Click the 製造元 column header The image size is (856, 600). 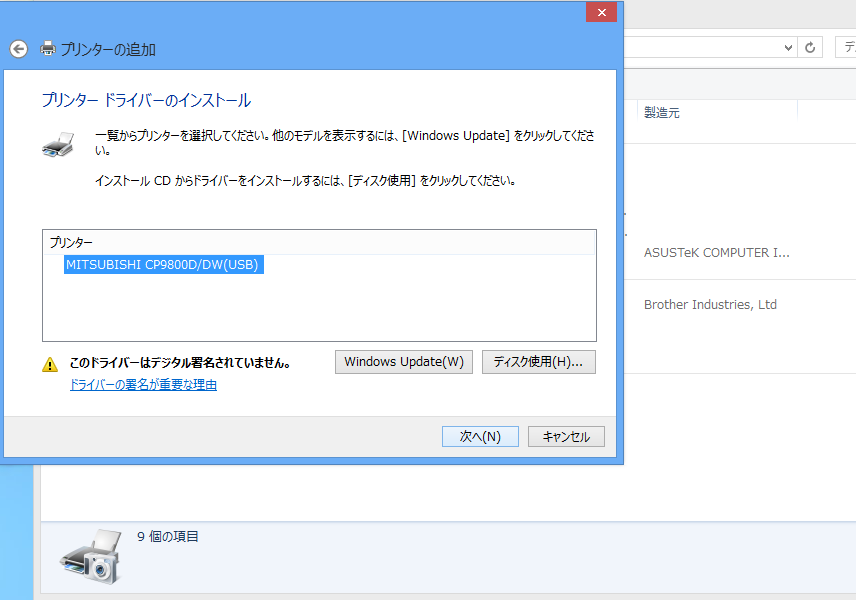coord(717,112)
